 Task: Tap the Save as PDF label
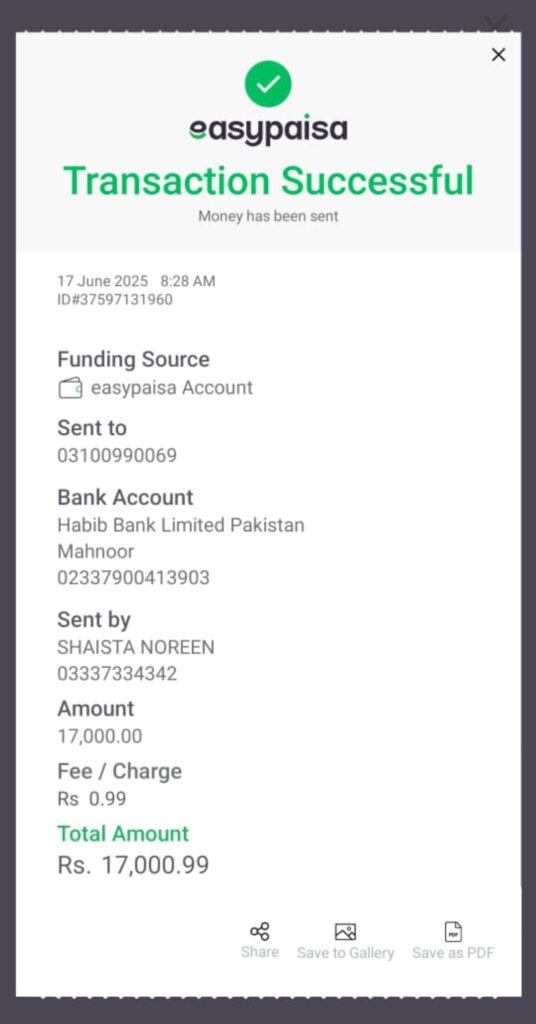click(453, 953)
